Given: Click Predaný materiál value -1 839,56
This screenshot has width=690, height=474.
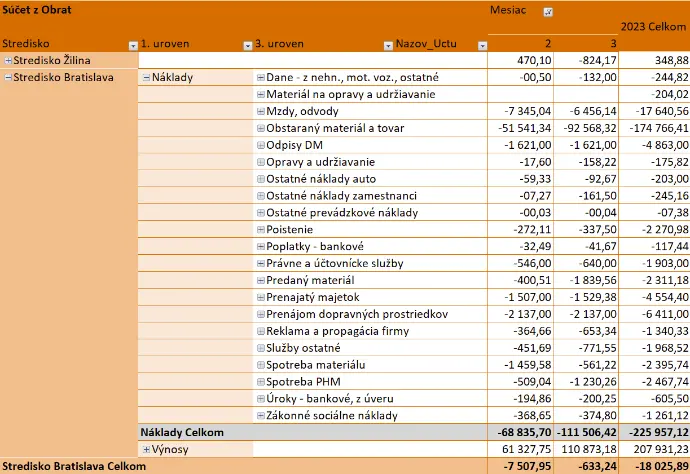Looking at the screenshot, I should (593, 280).
